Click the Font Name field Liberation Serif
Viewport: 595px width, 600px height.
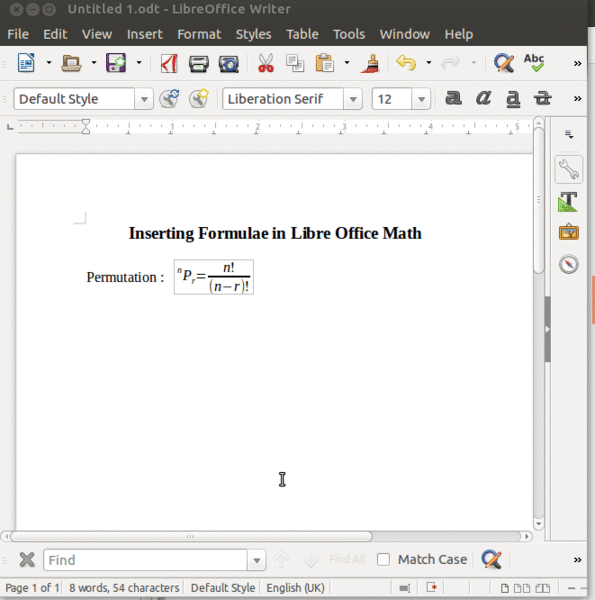point(283,99)
